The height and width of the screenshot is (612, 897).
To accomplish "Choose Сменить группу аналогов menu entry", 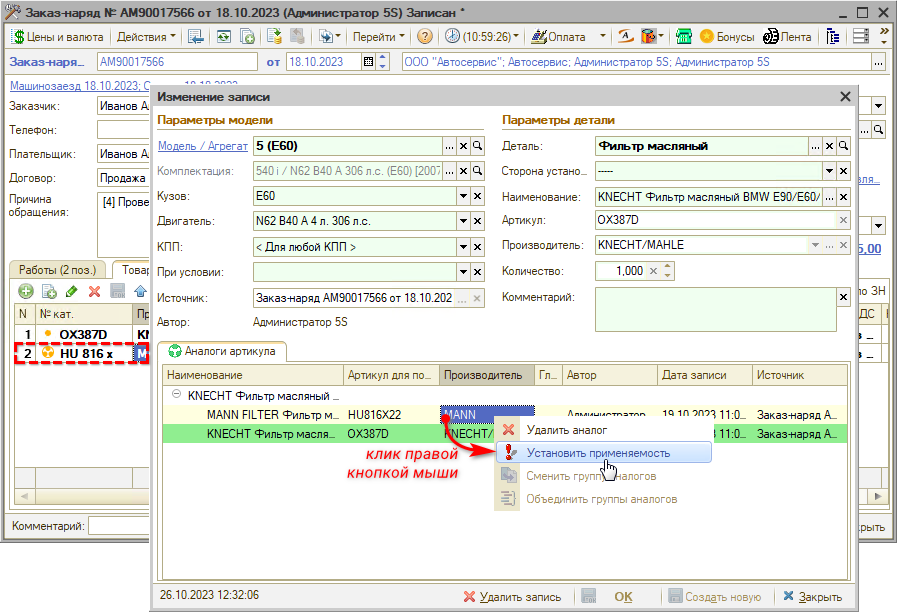I will pyautogui.click(x=604, y=476).
